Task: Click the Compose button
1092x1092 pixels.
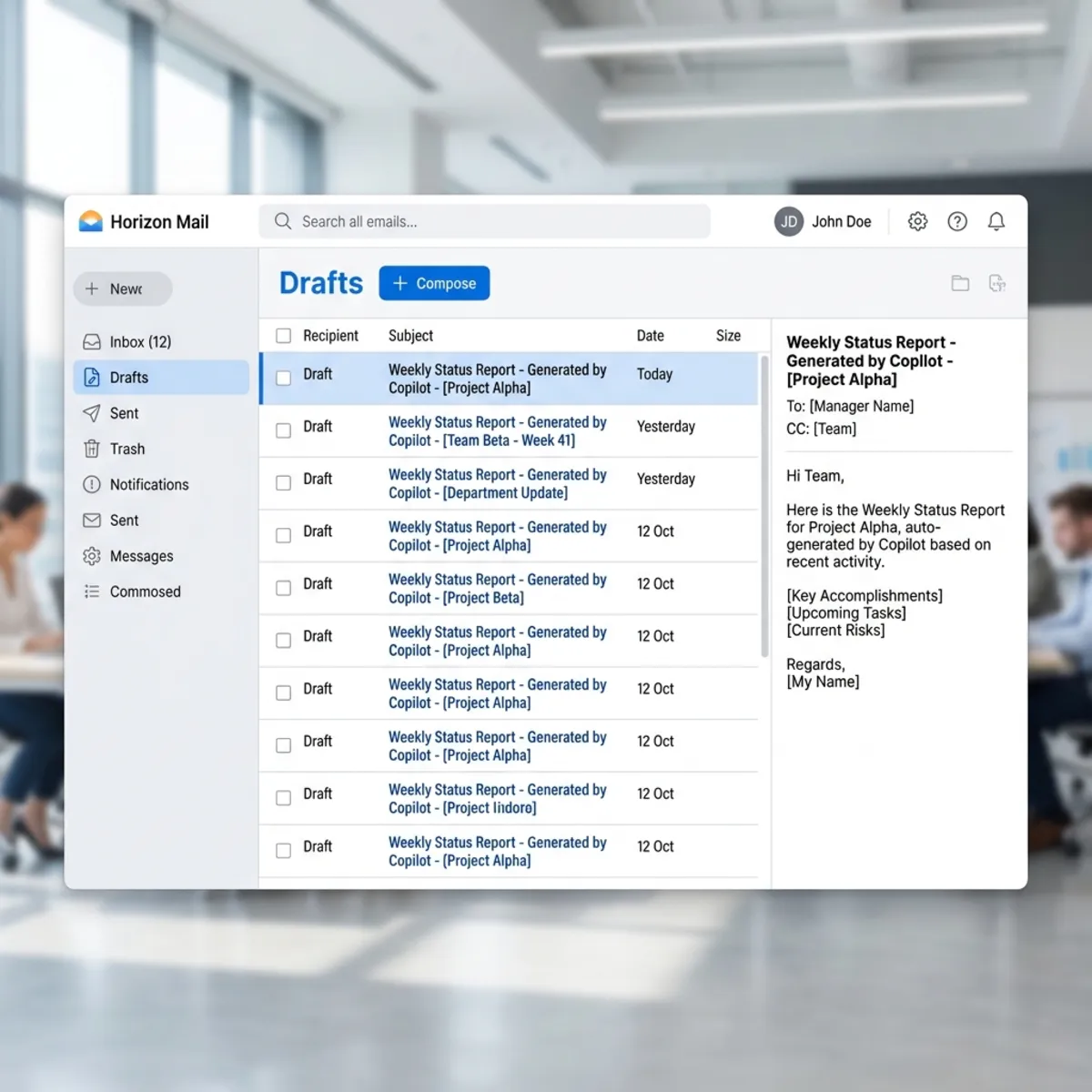Action: (x=434, y=283)
